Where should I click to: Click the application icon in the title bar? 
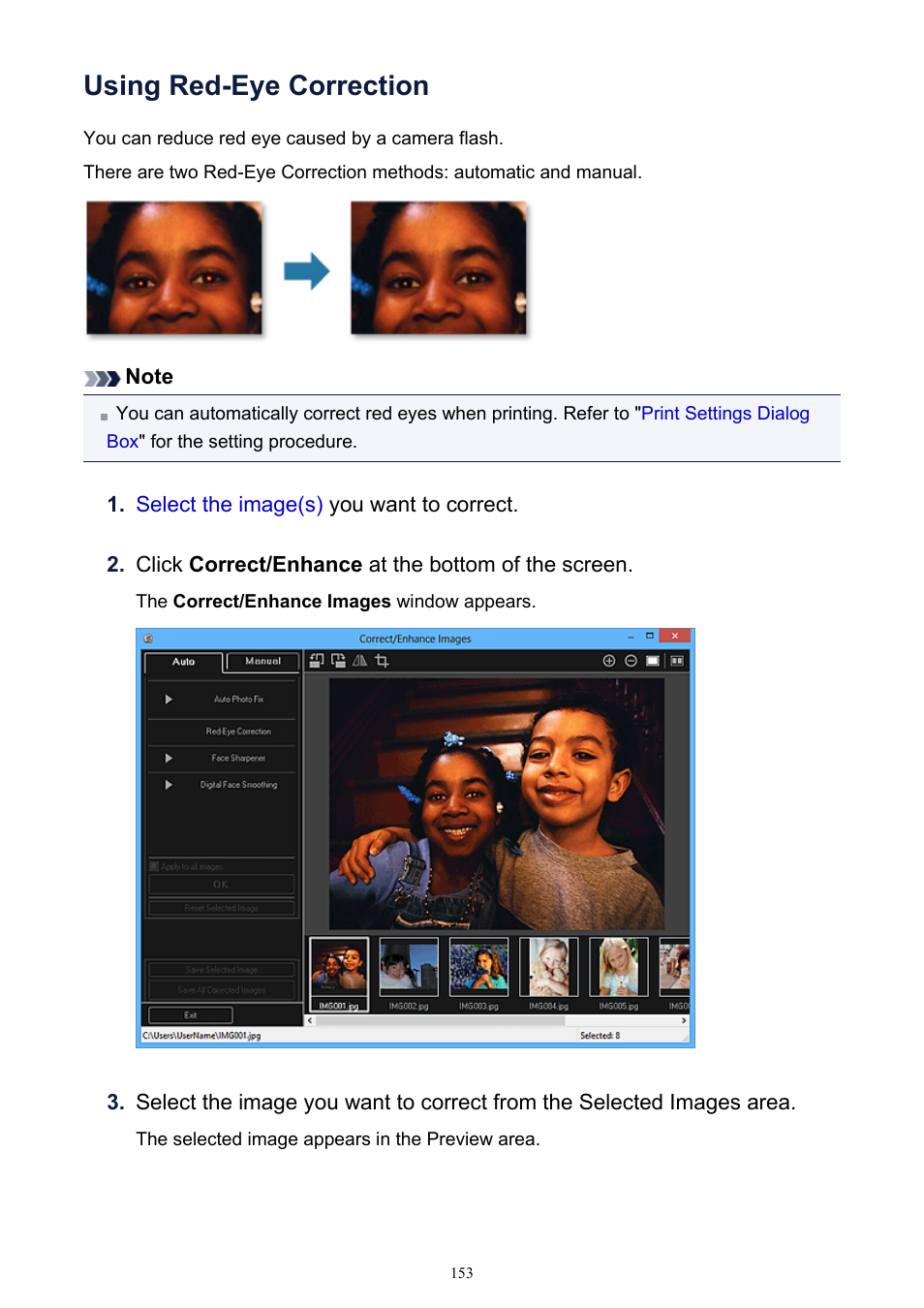click(148, 638)
